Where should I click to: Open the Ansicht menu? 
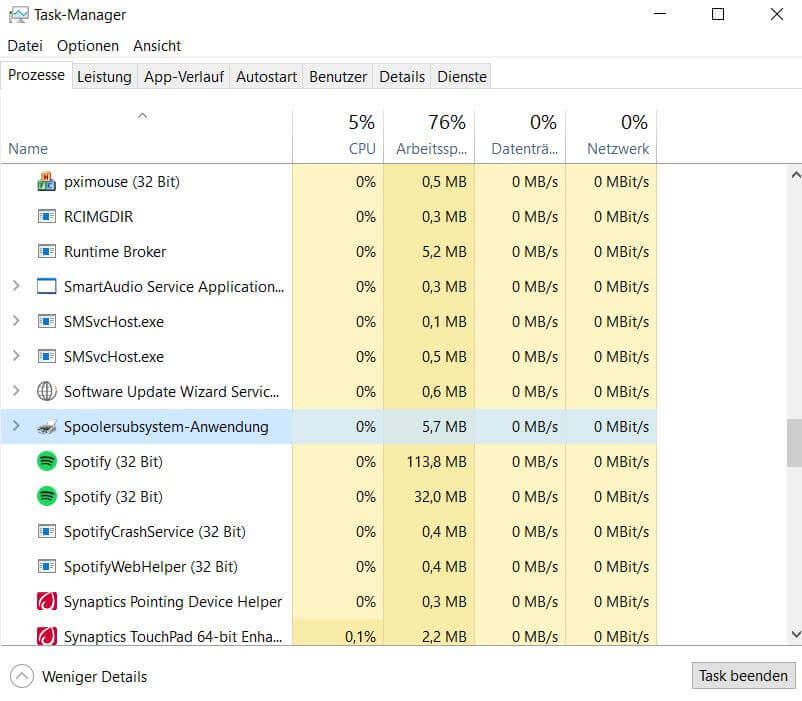(x=157, y=46)
